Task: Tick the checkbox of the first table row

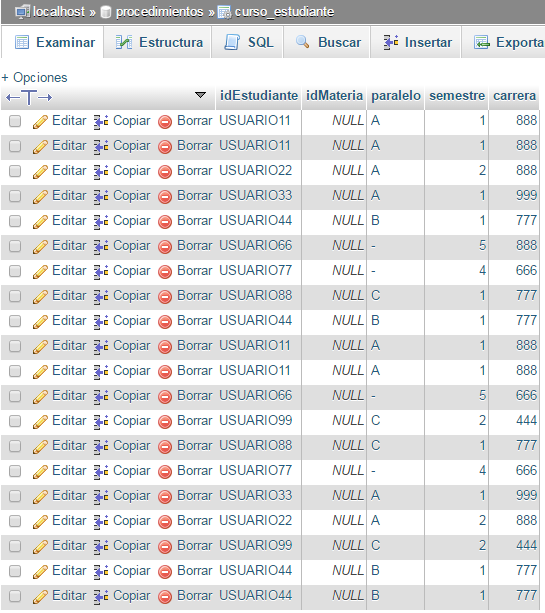Action: click(x=15, y=121)
